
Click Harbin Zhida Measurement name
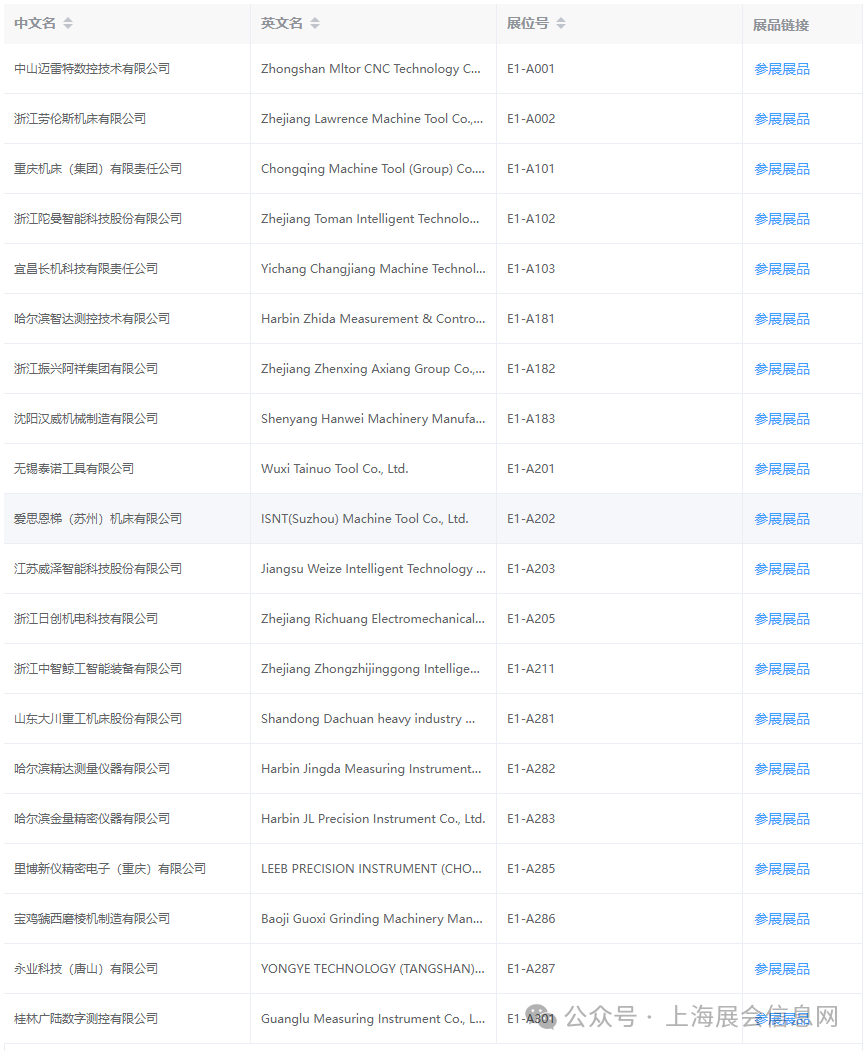(373, 318)
